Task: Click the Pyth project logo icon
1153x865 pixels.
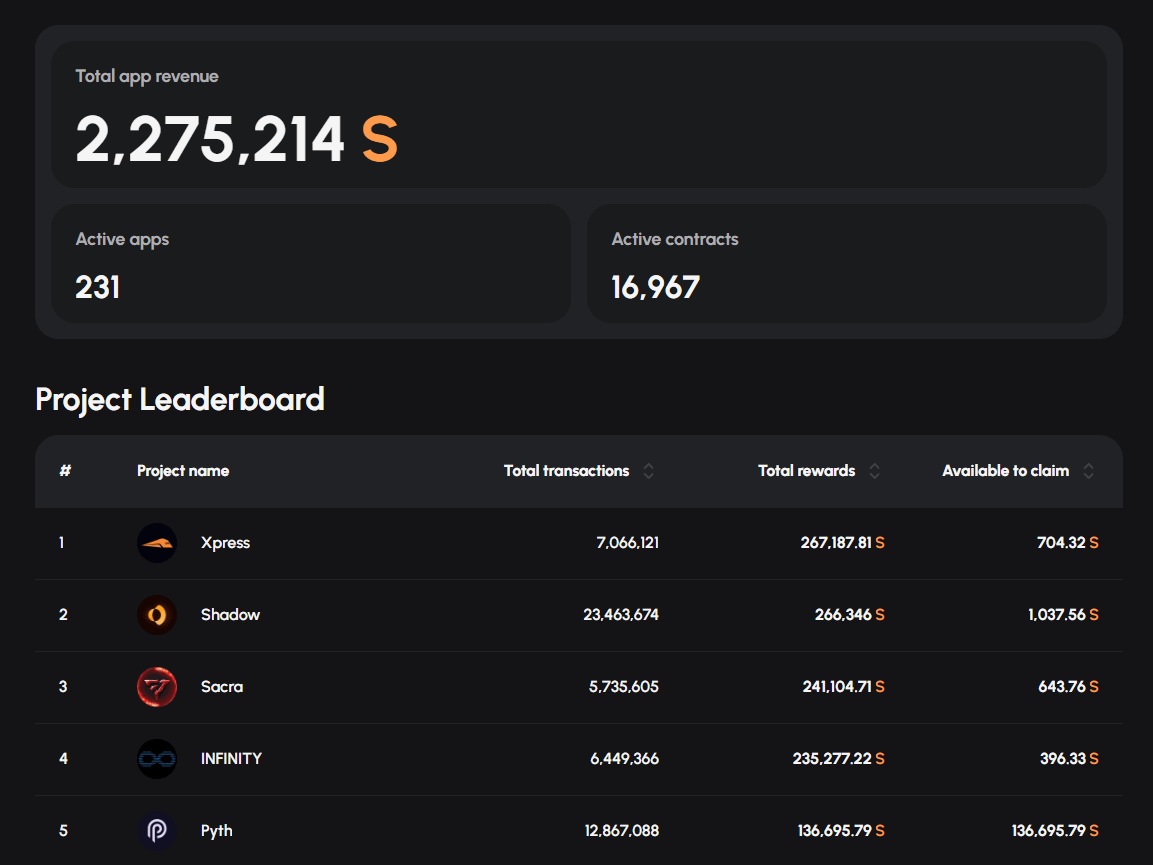Action: pos(157,831)
